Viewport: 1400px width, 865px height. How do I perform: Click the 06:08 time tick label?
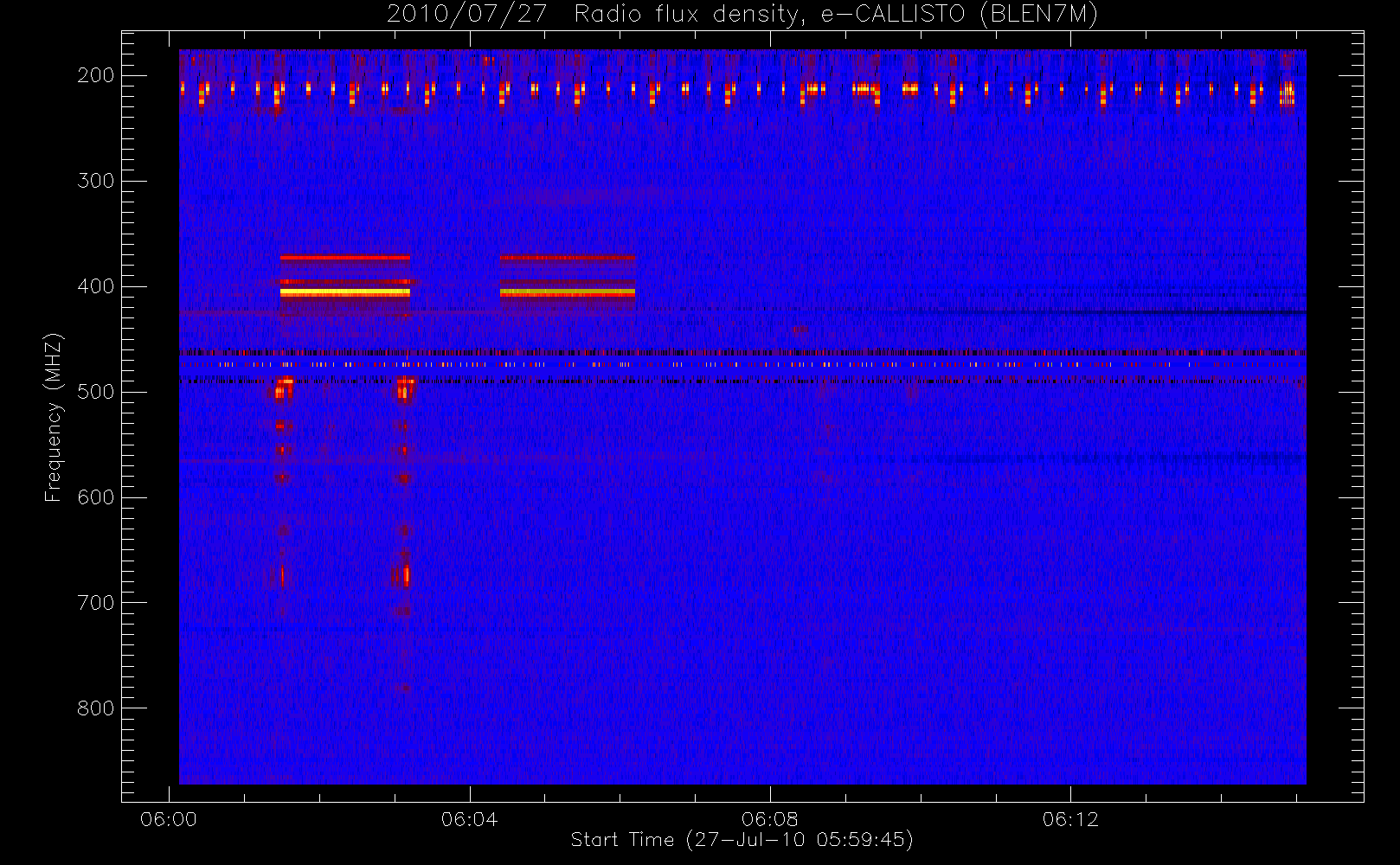click(x=770, y=819)
